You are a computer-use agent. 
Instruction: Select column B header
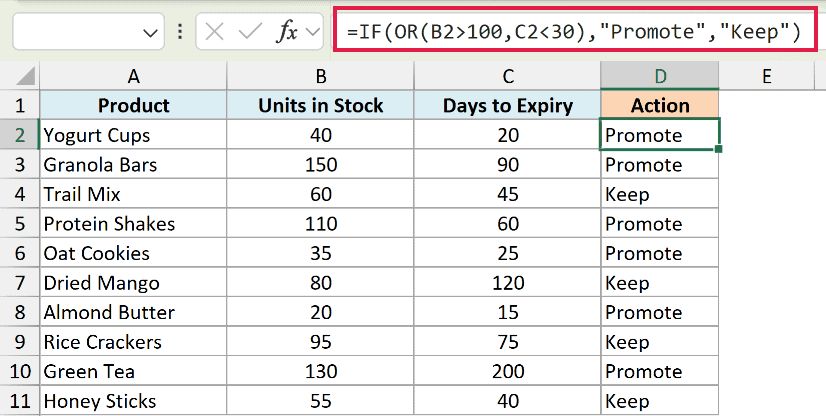(x=320, y=76)
